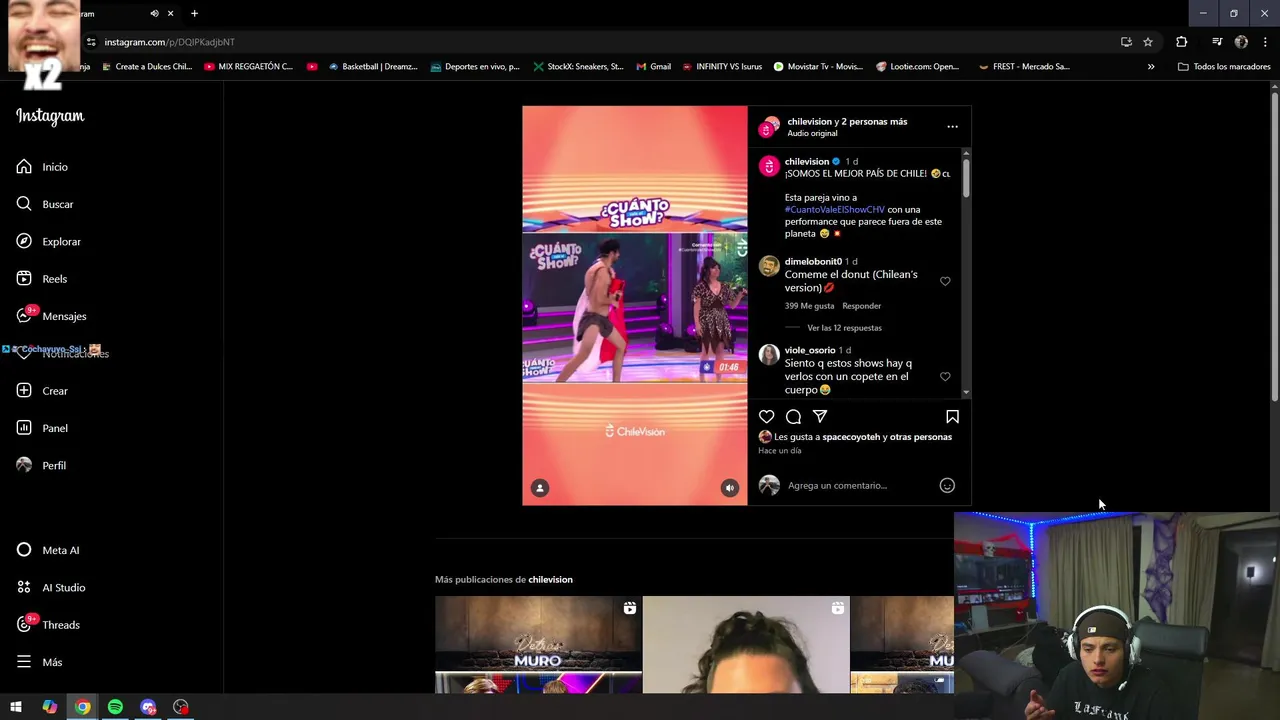This screenshot has width=1280, height=720.
Task: Open #CuantoValeElShowCHV hashtag link
Action: click(834, 210)
